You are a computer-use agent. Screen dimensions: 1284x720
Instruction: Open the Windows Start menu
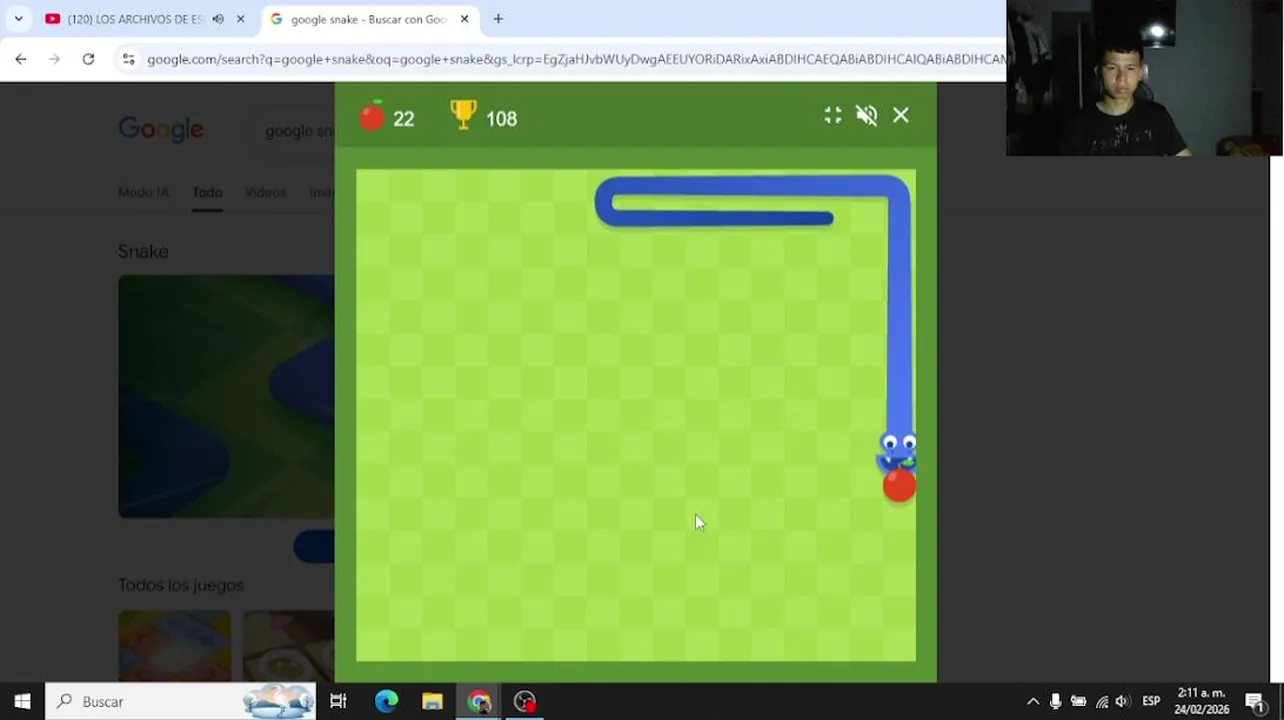pyautogui.click(x=22, y=701)
